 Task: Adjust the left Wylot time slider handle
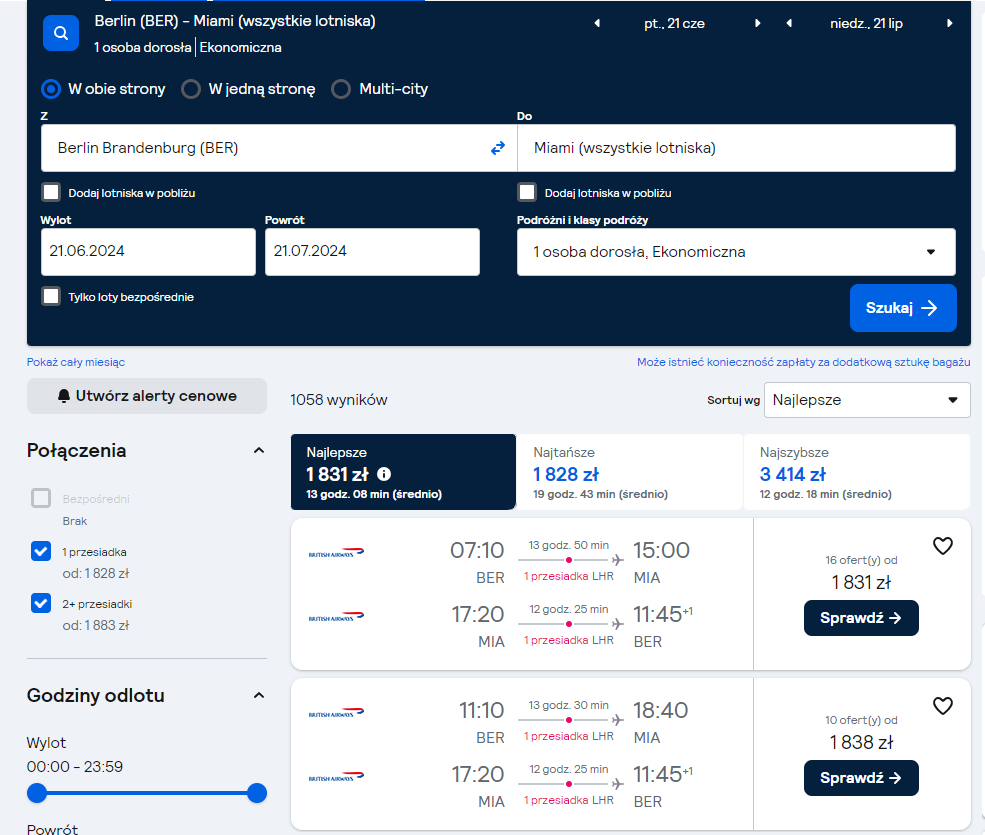(x=37, y=793)
